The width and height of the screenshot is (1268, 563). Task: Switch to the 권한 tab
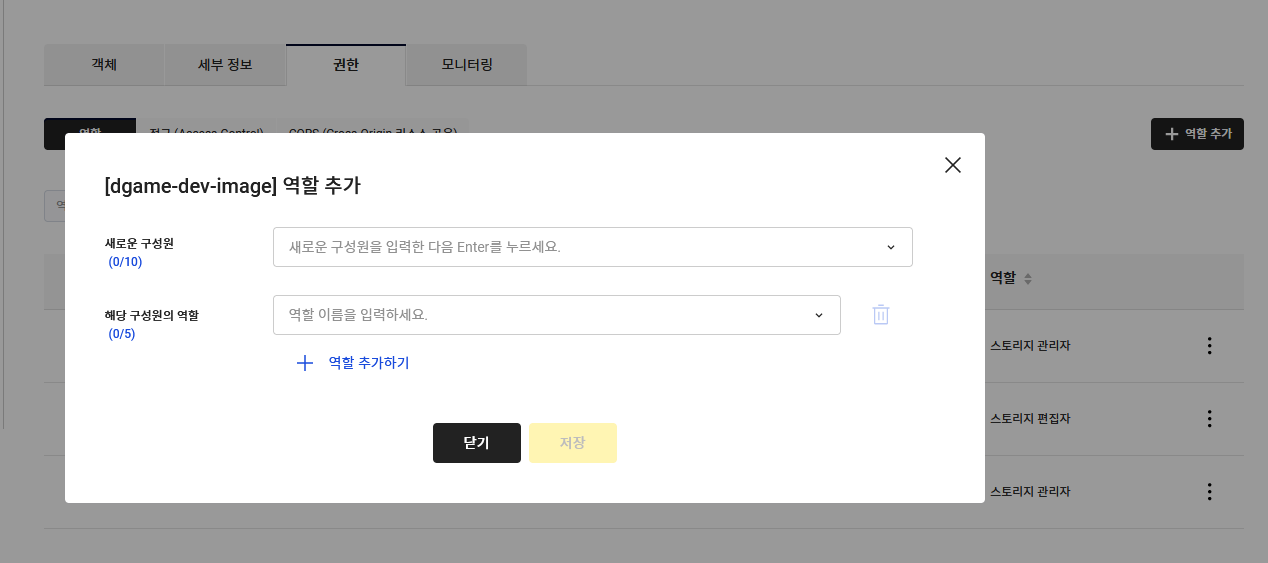pos(346,65)
